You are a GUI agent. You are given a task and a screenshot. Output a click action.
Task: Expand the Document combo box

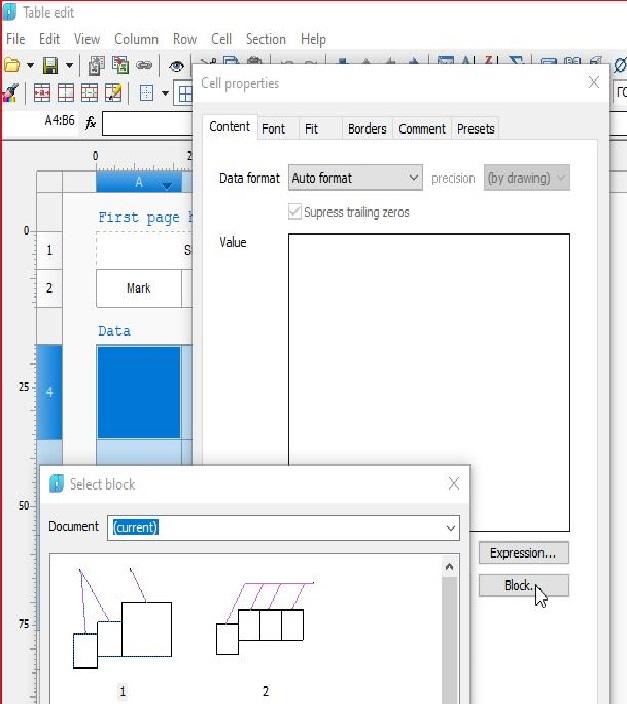[x=450, y=527]
